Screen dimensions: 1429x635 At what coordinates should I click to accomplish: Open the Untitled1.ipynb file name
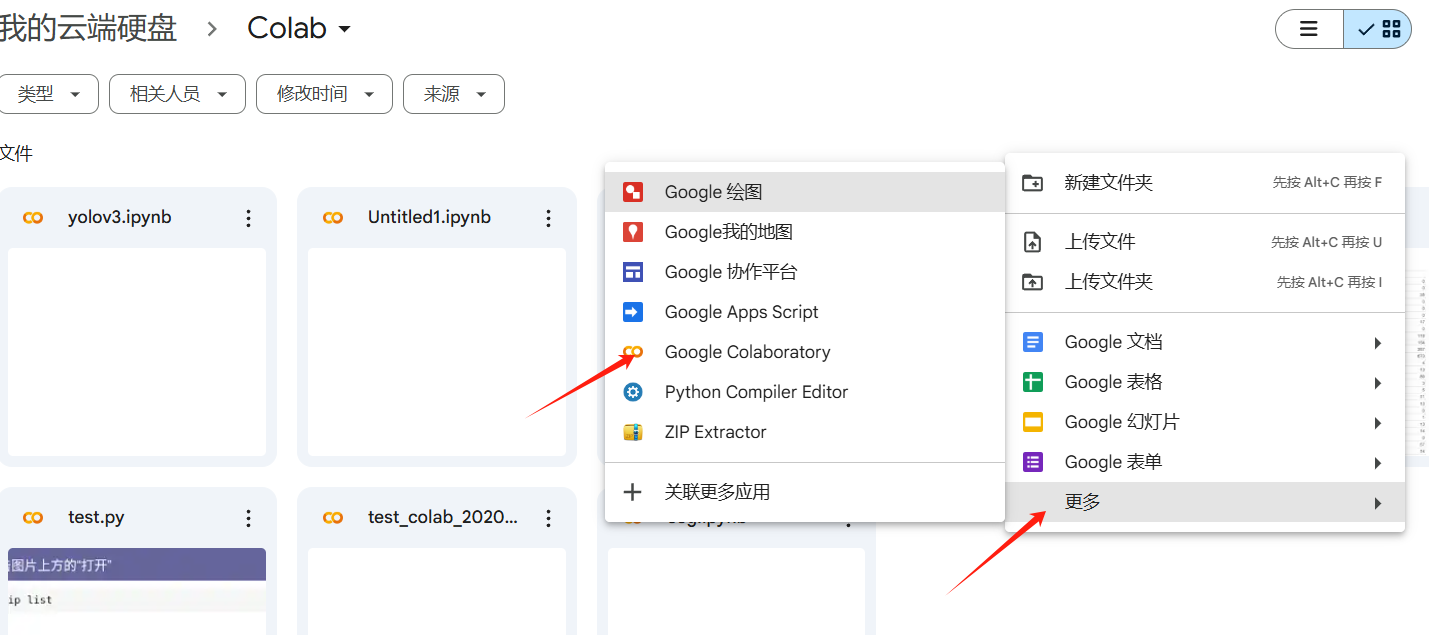point(430,217)
